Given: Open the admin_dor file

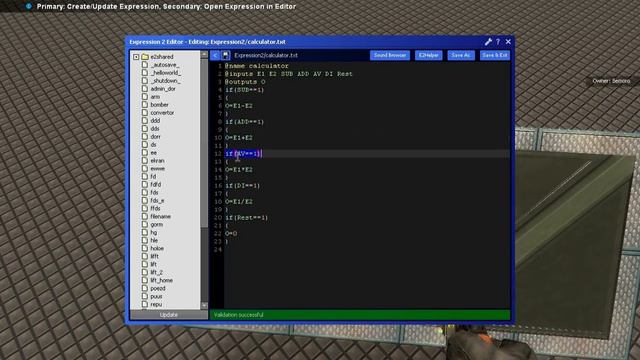Looking at the screenshot, I should click(163, 89).
